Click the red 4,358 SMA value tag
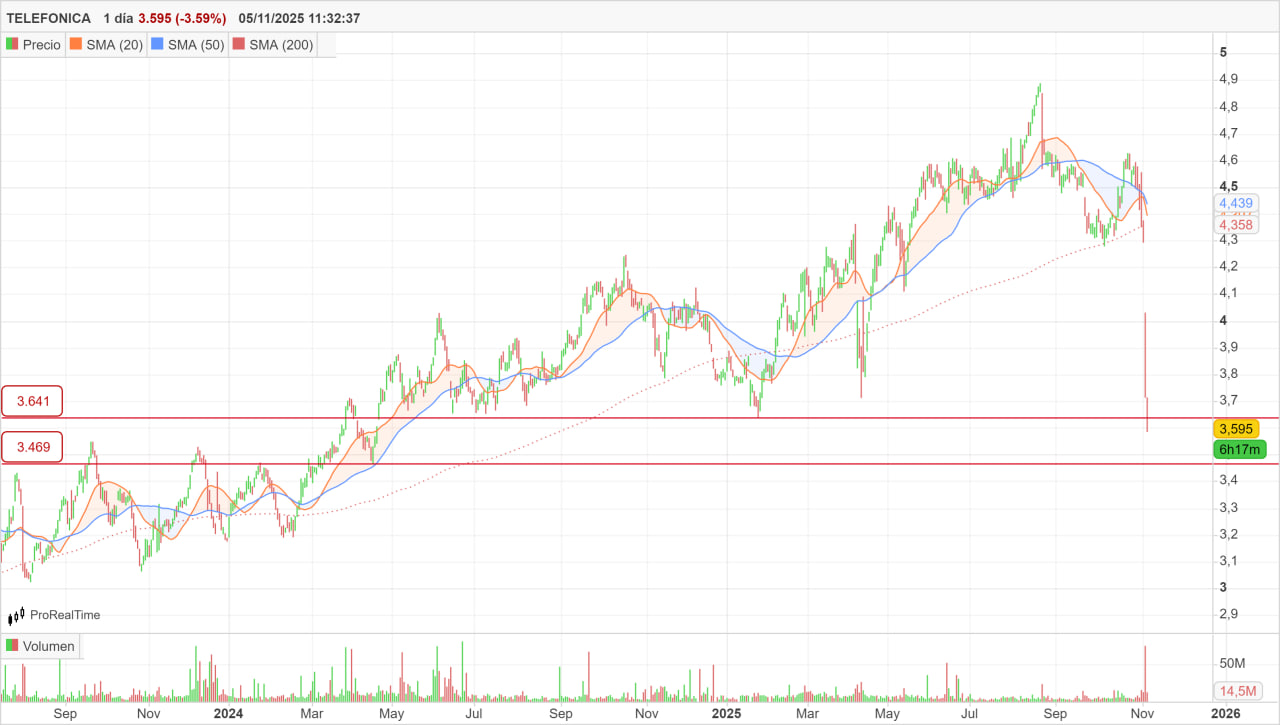The height and width of the screenshot is (725, 1280). click(x=1236, y=225)
